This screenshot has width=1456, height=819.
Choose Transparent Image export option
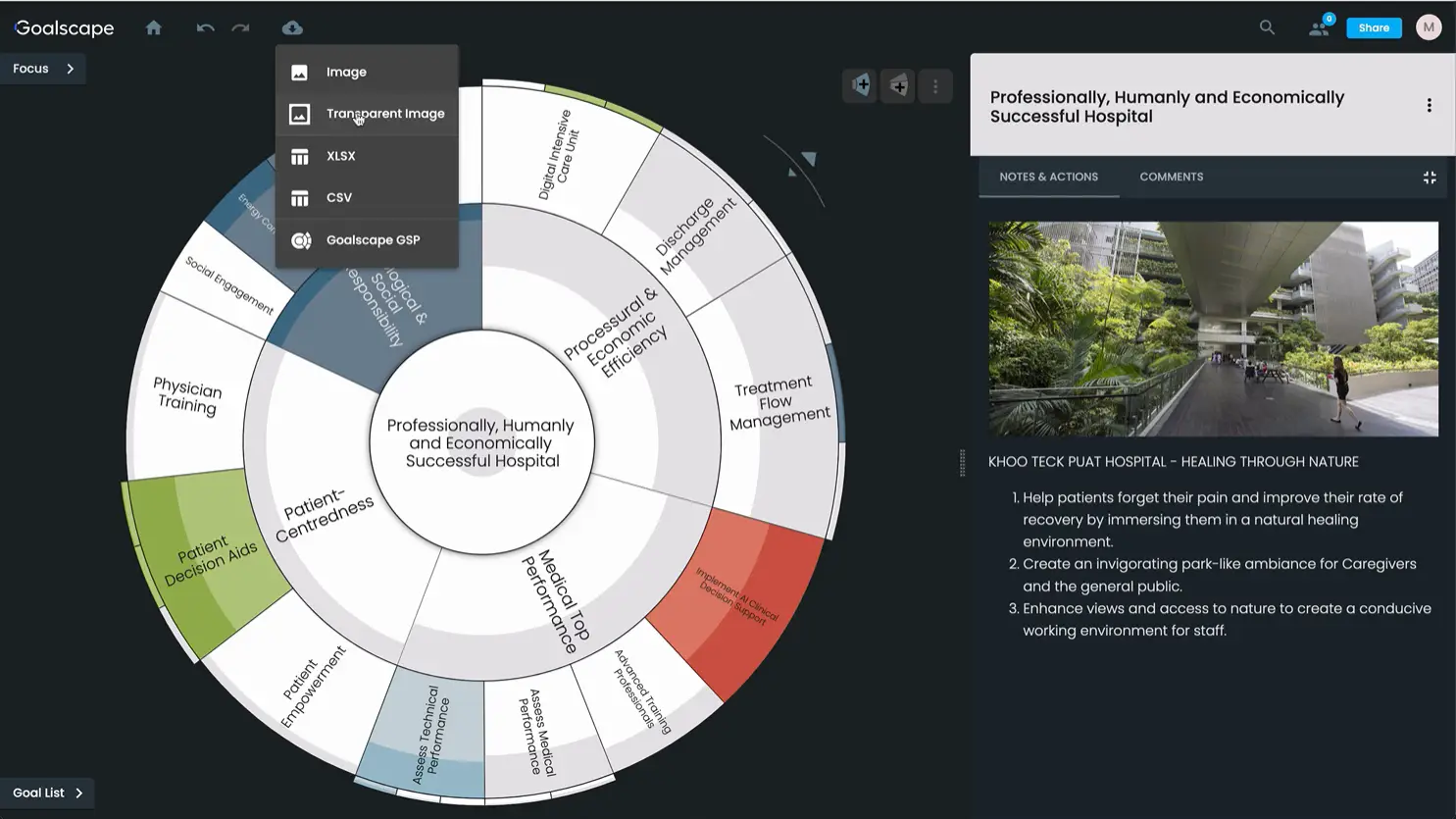pos(384,114)
